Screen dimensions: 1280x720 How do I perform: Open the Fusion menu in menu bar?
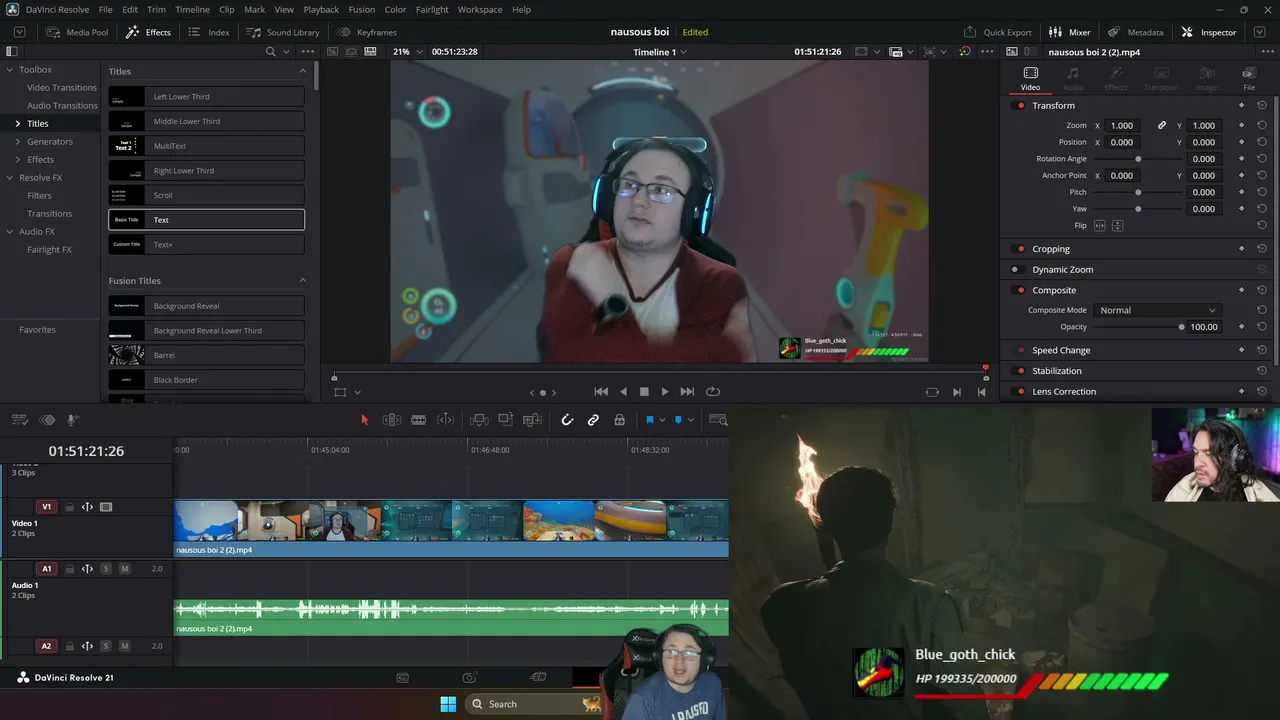(x=362, y=10)
